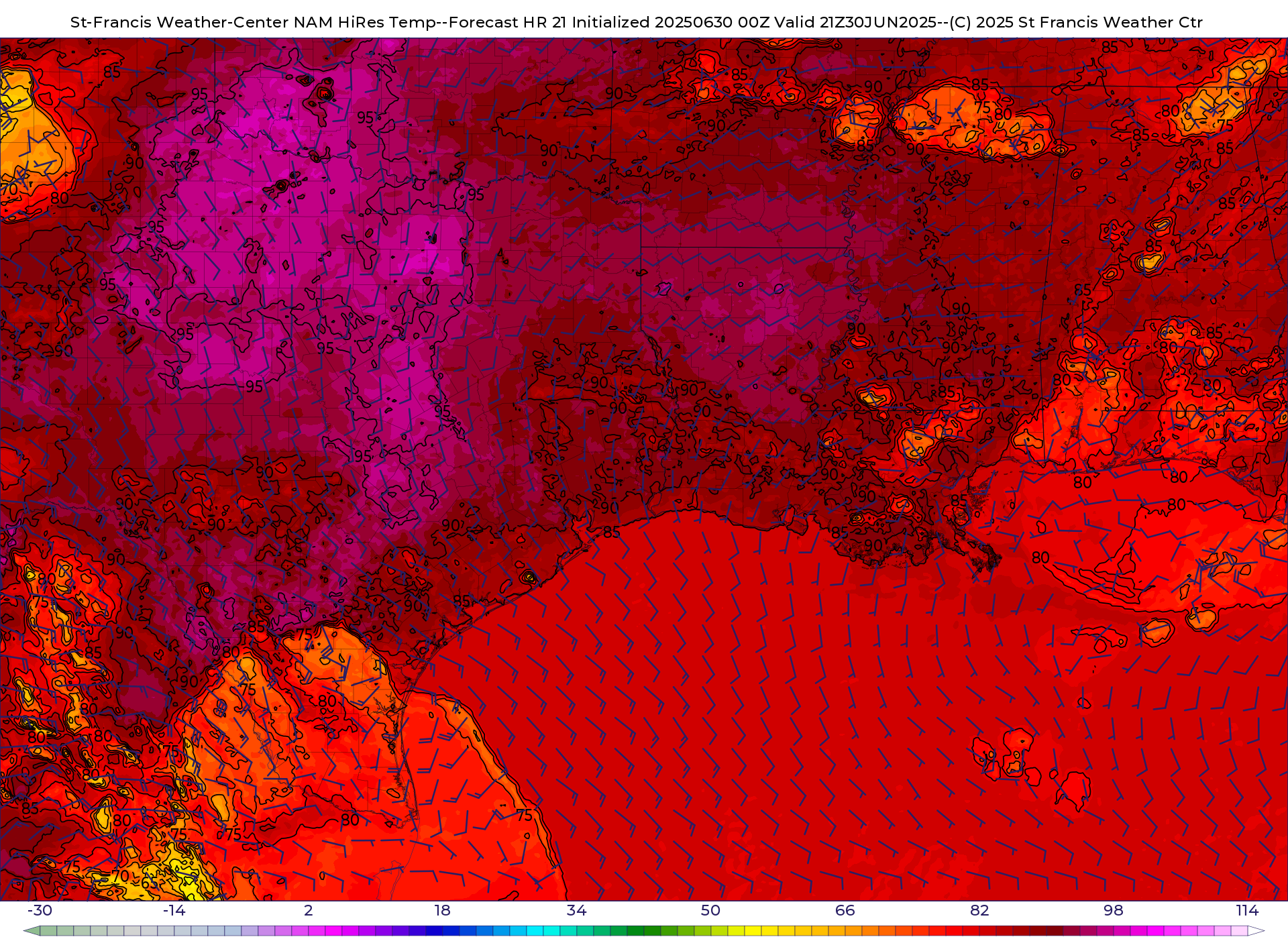Click "Valid 21Z30JUN2025" in the header
The height and width of the screenshot is (939, 1288).
point(855,22)
